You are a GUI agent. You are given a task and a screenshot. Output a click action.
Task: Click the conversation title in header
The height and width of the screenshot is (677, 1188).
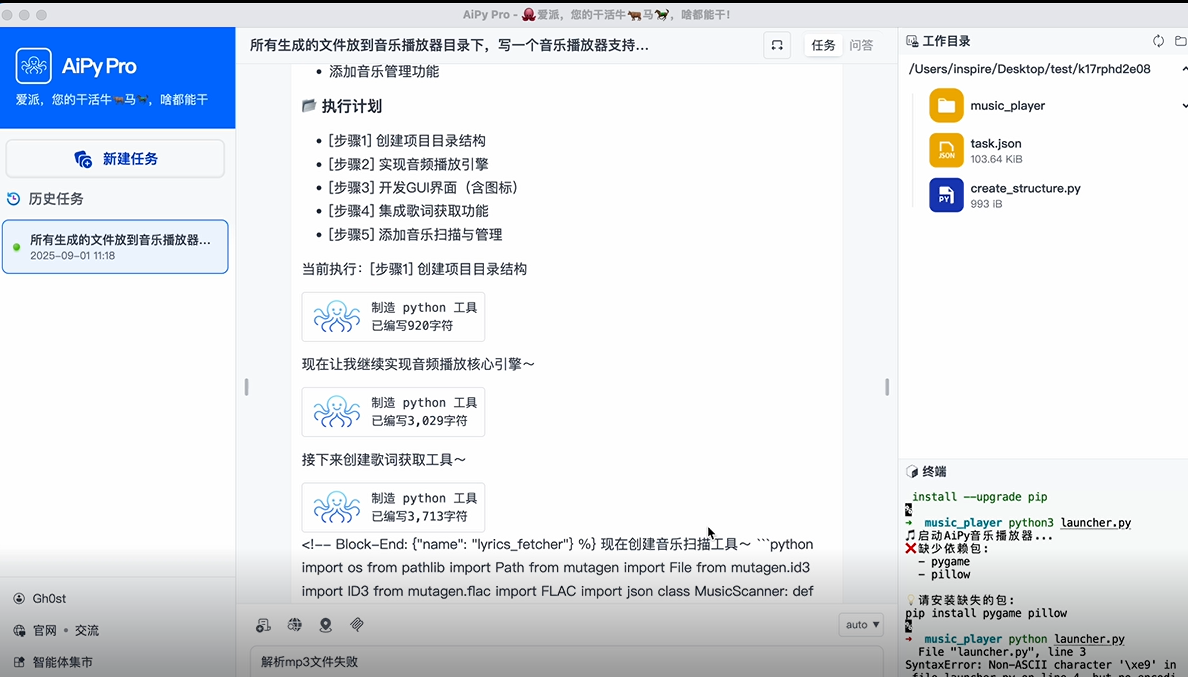(x=449, y=45)
